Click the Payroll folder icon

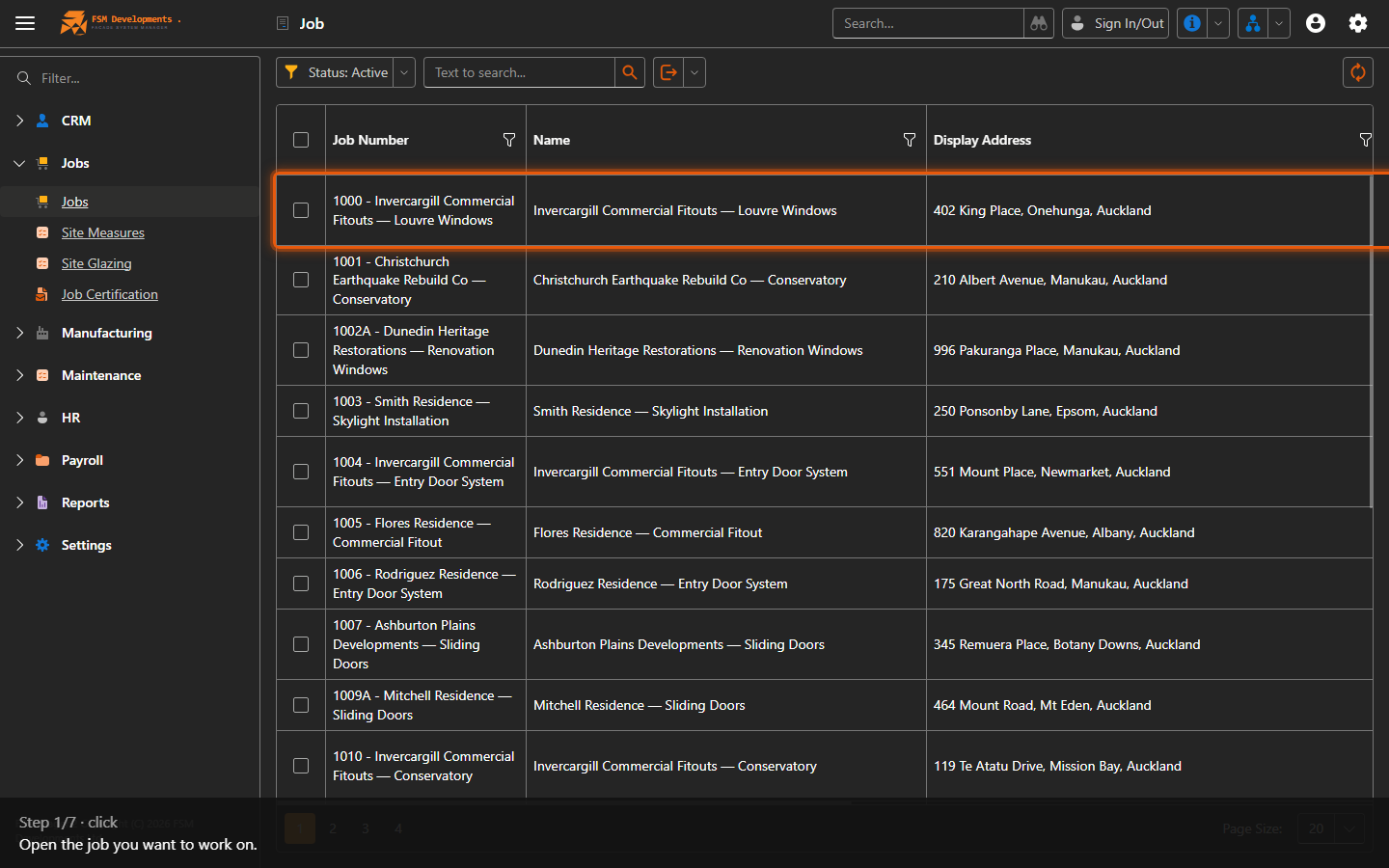point(42,460)
